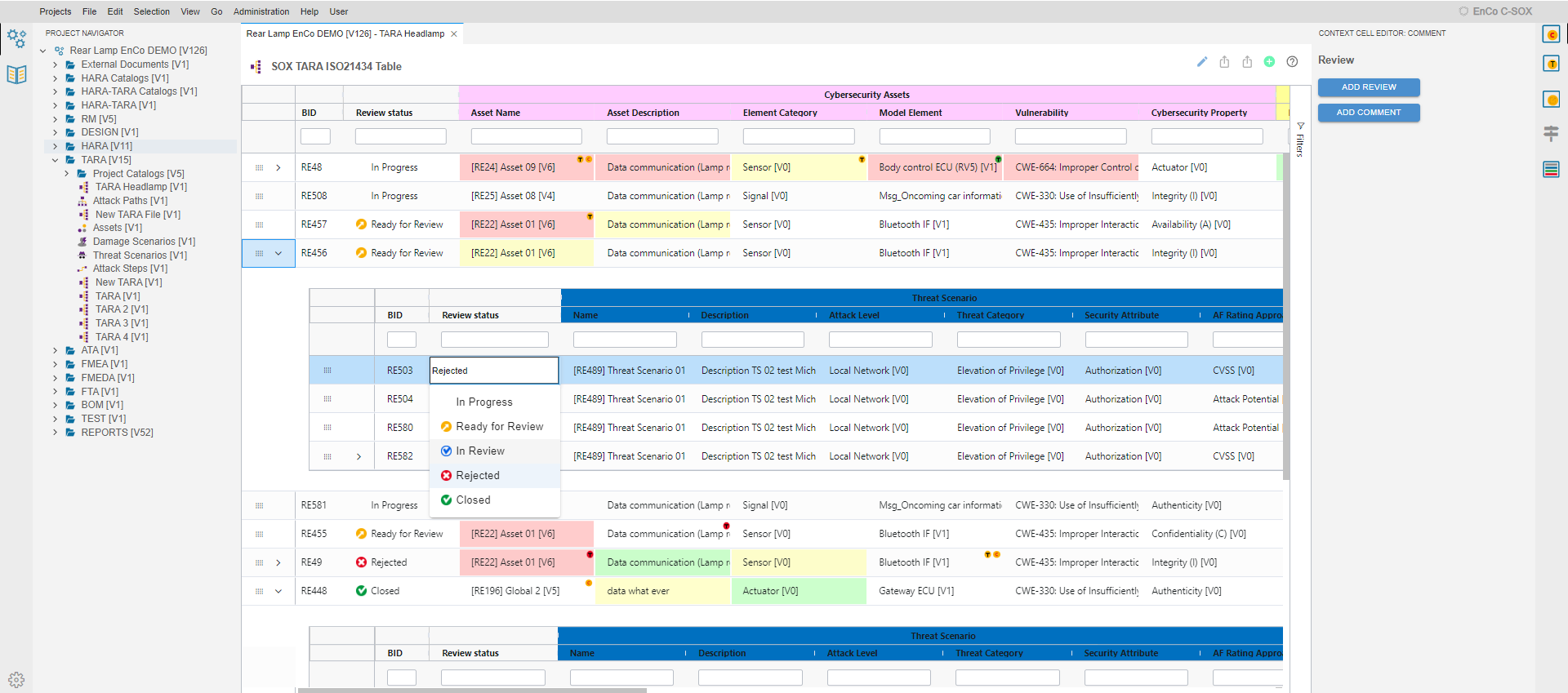Choose 'Closed' from the status dropdown
This screenshot has width=1568, height=693.
473,500
